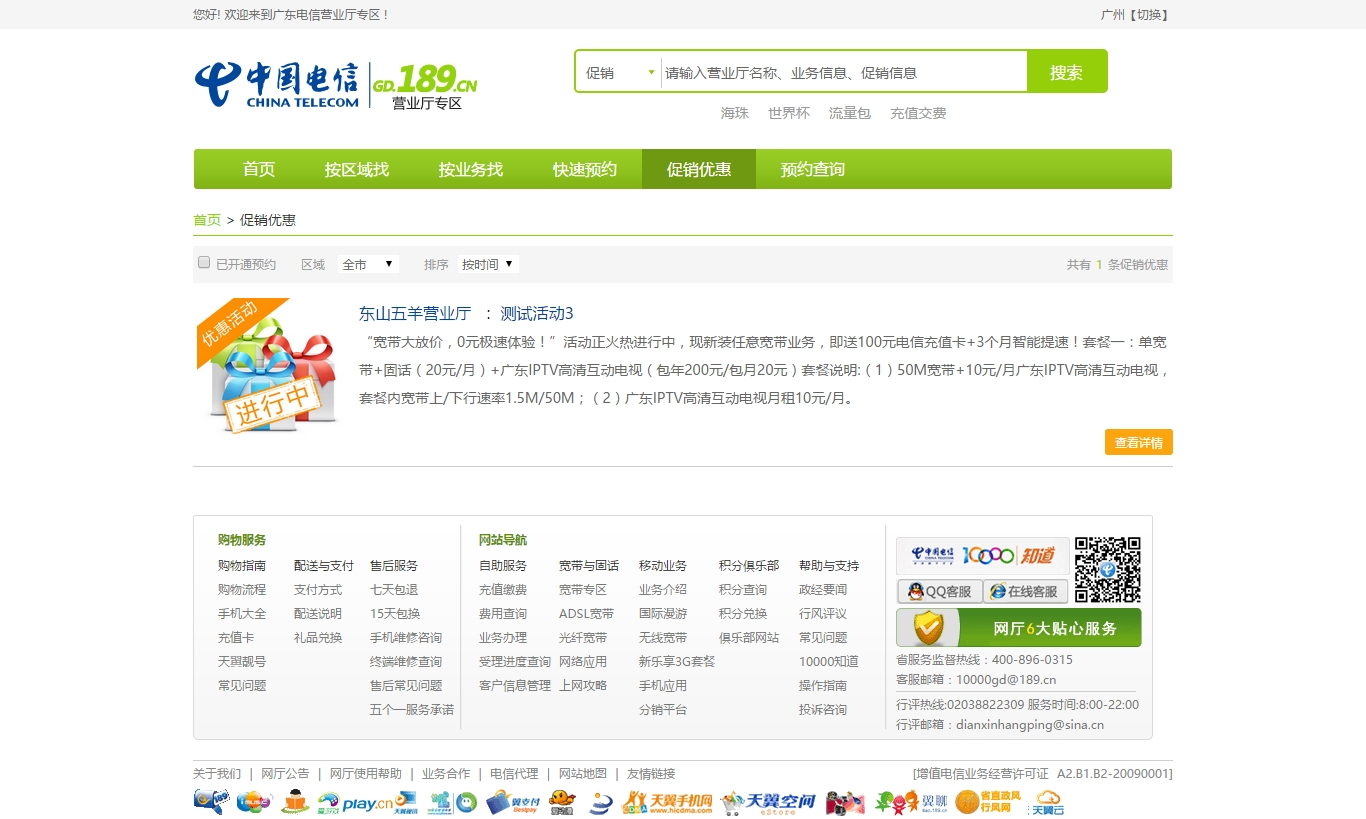
Task: Click 电信代理 bottom link
Action: click(x=514, y=774)
